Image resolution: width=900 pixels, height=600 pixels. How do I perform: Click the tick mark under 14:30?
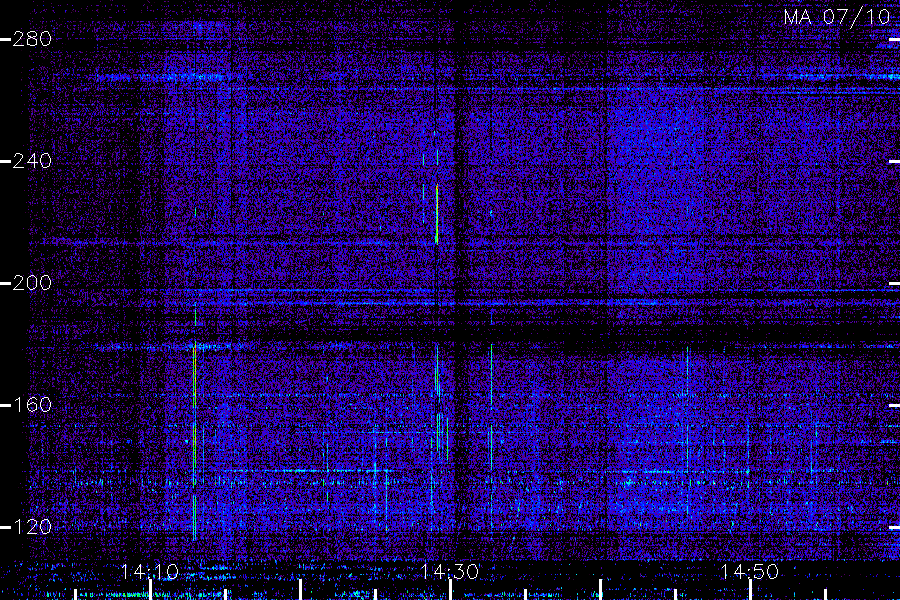451,590
